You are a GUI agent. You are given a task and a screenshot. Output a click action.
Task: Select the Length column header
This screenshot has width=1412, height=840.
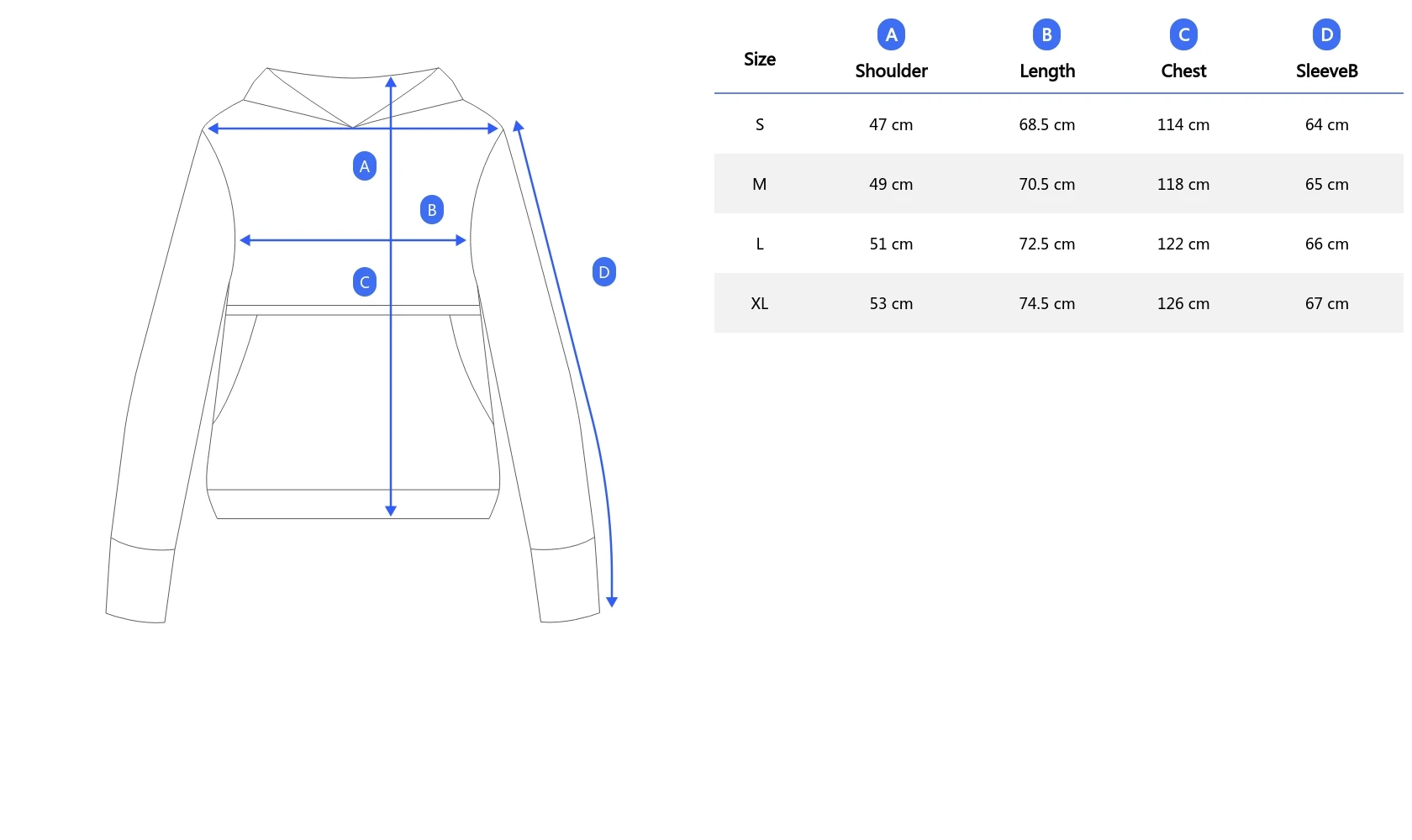pyautogui.click(x=1047, y=71)
